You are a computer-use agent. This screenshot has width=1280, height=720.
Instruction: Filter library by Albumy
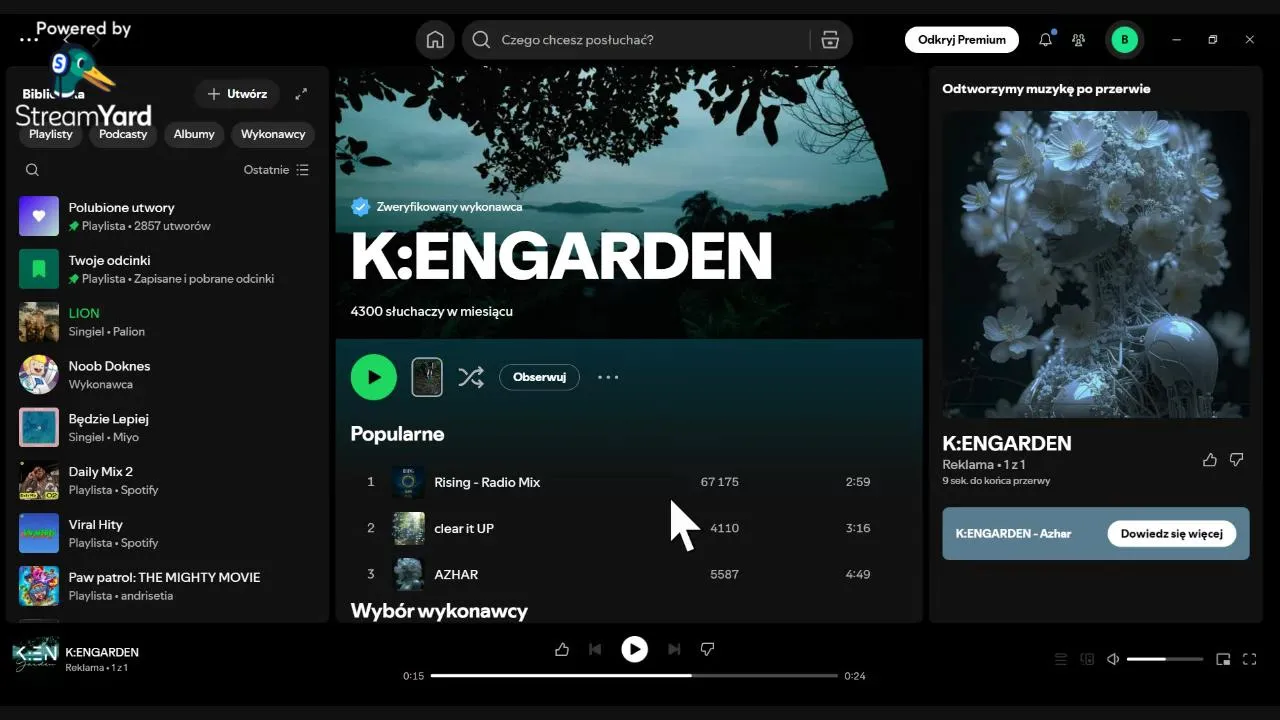coord(194,134)
